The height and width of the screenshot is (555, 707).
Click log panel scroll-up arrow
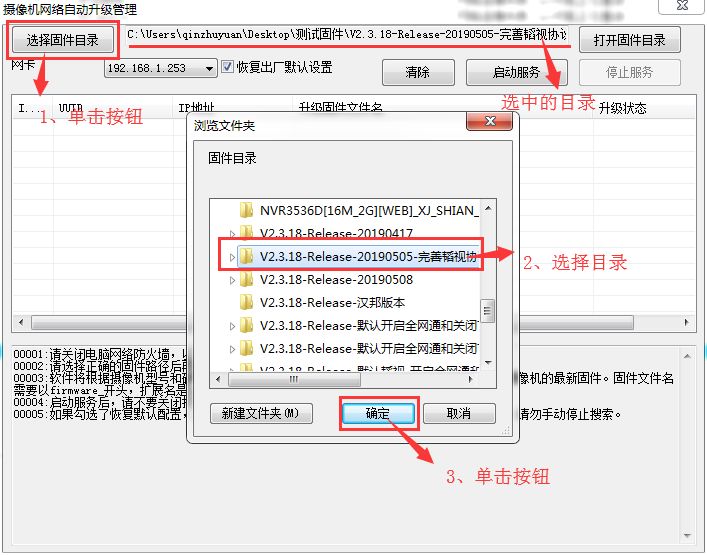pos(687,357)
